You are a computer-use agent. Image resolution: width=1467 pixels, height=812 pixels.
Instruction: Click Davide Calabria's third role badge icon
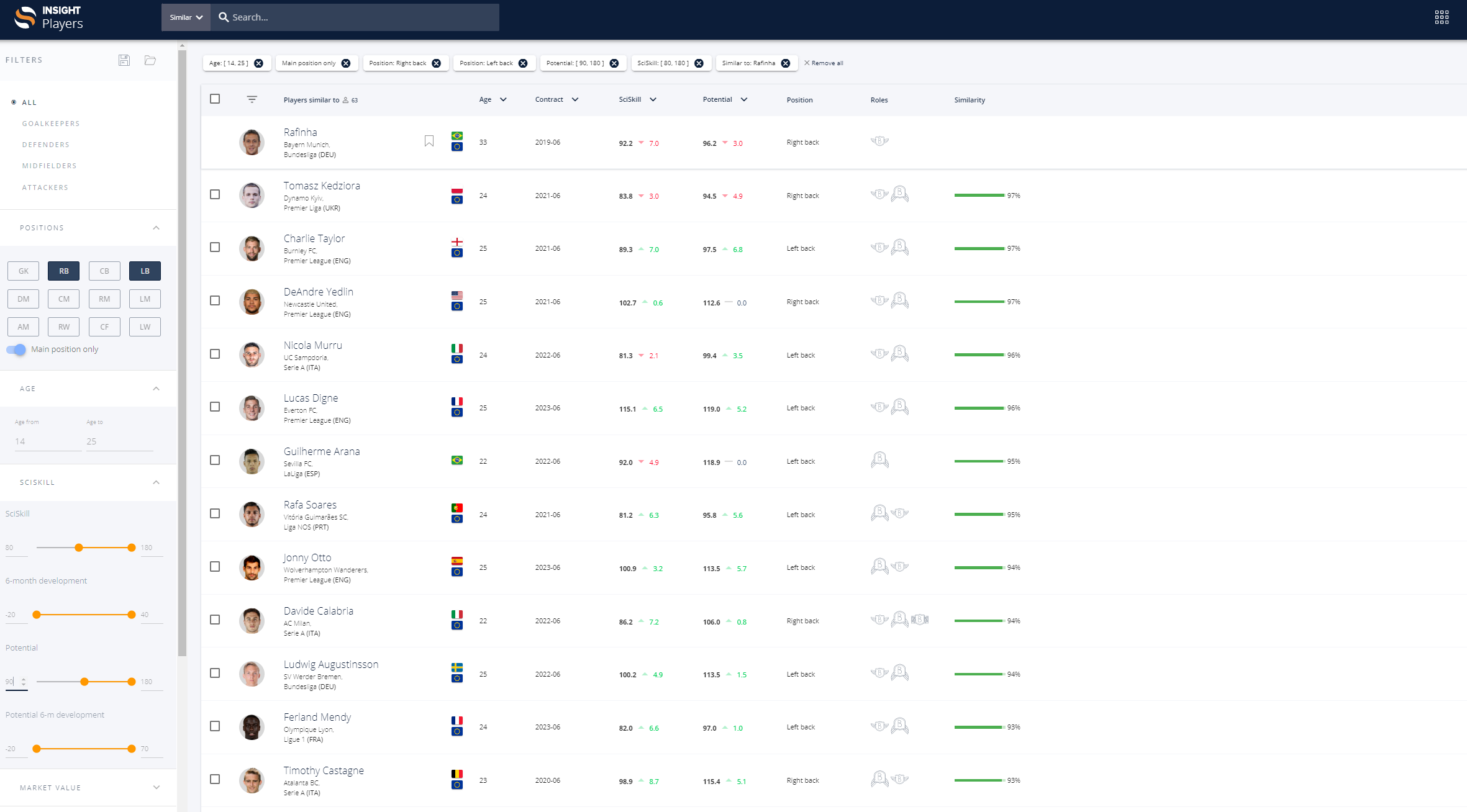[920, 620]
